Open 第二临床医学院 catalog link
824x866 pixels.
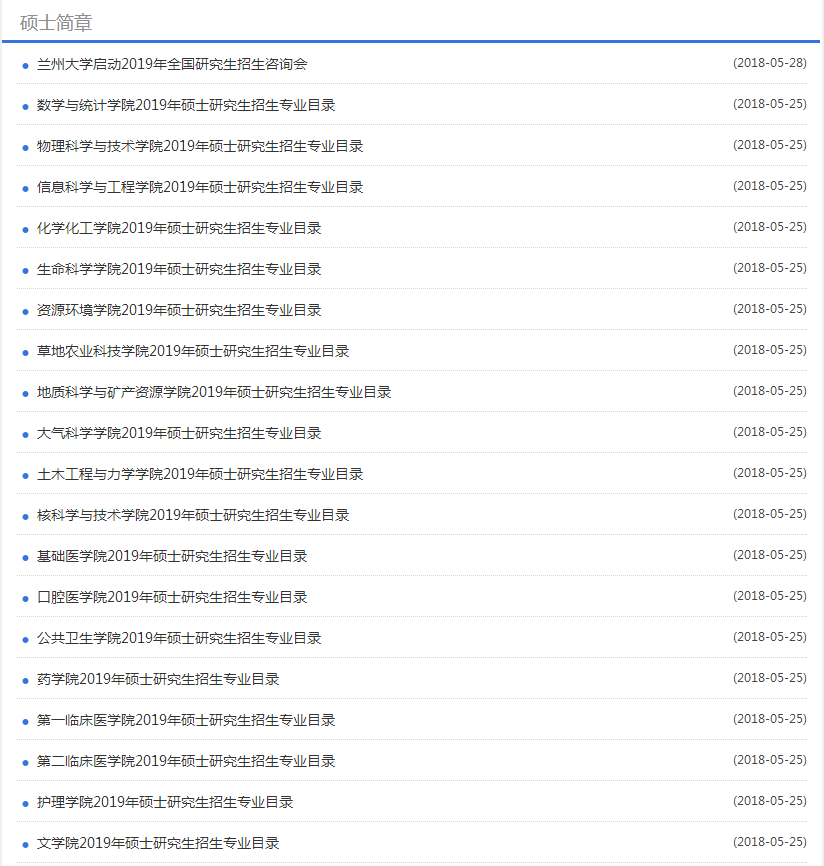click(x=186, y=761)
